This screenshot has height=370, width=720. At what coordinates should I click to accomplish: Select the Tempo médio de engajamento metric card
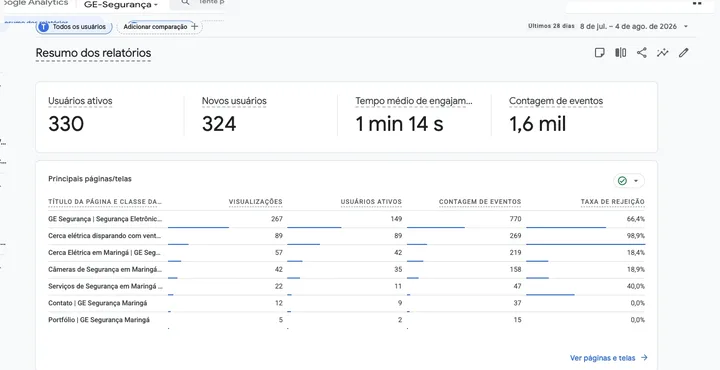coord(414,117)
